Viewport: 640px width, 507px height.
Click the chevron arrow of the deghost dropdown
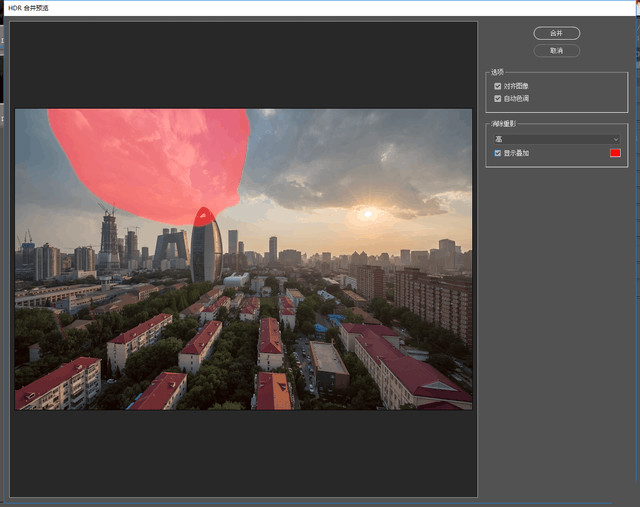point(615,139)
